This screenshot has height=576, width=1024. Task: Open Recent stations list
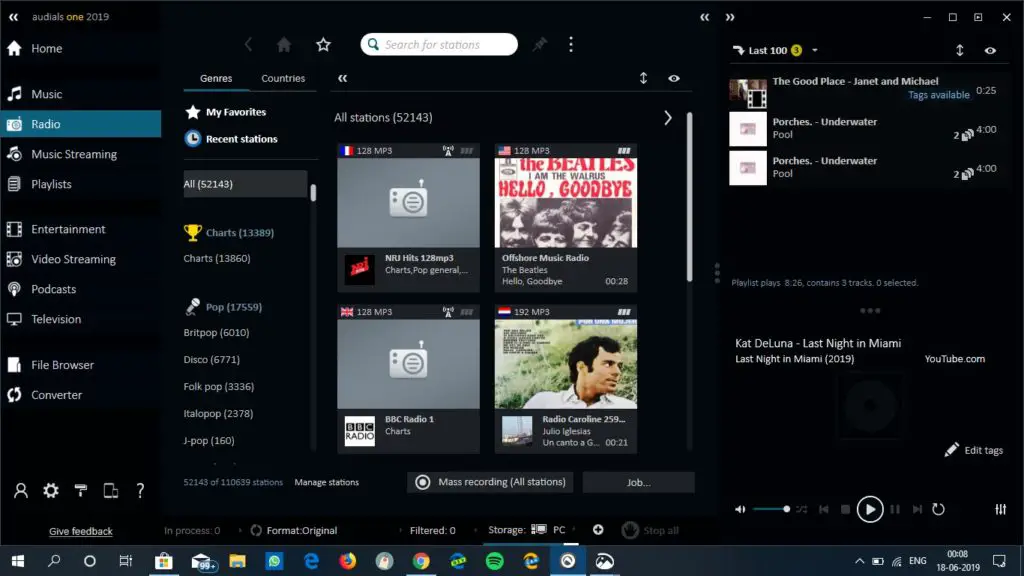[x=232, y=138]
